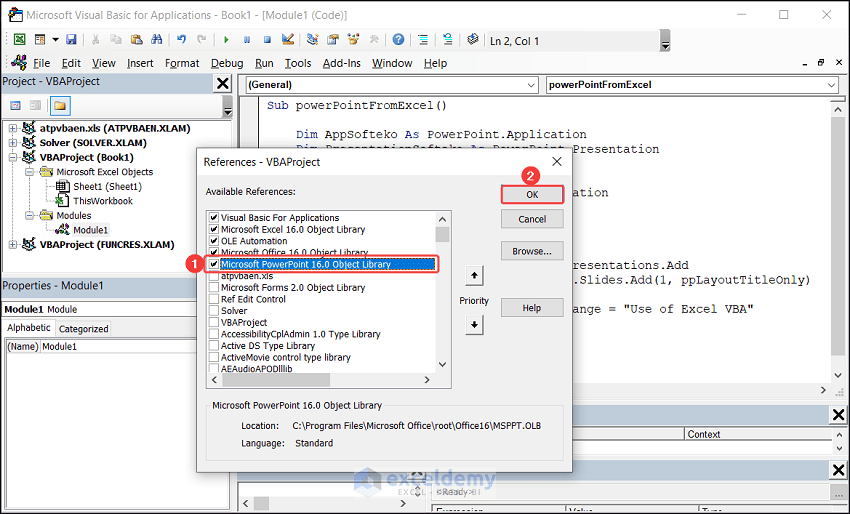Toggle Design Mode icon
Viewport: 850px width, 514px height.
pos(288,40)
